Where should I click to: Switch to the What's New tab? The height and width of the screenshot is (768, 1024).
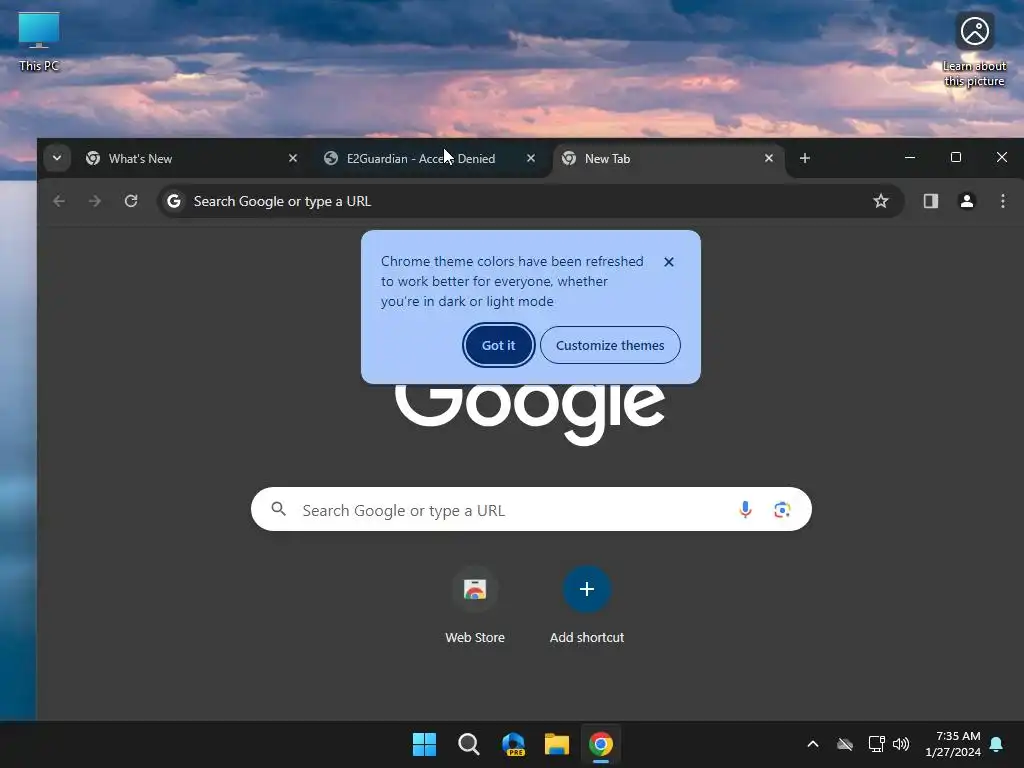coord(191,159)
